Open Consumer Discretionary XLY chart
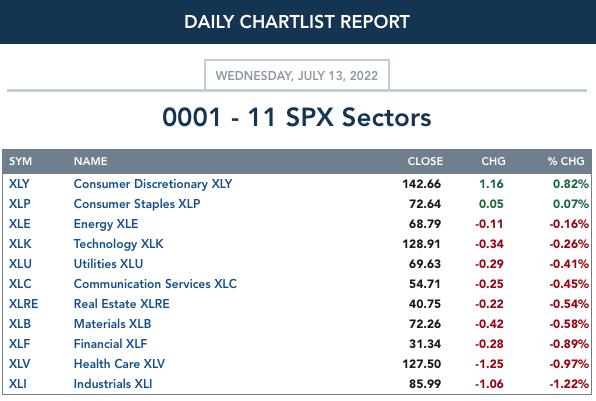This screenshot has height=401, width=596. [153, 184]
